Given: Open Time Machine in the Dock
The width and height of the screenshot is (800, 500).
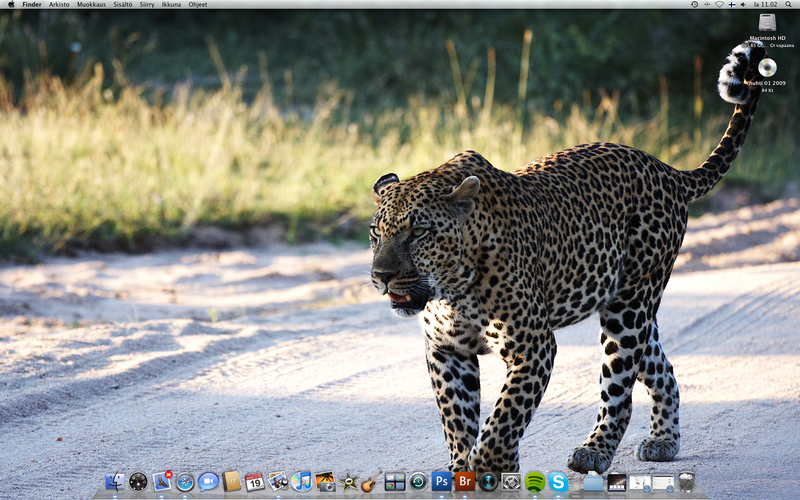Looking at the screenshot, I should pos(418,481).
